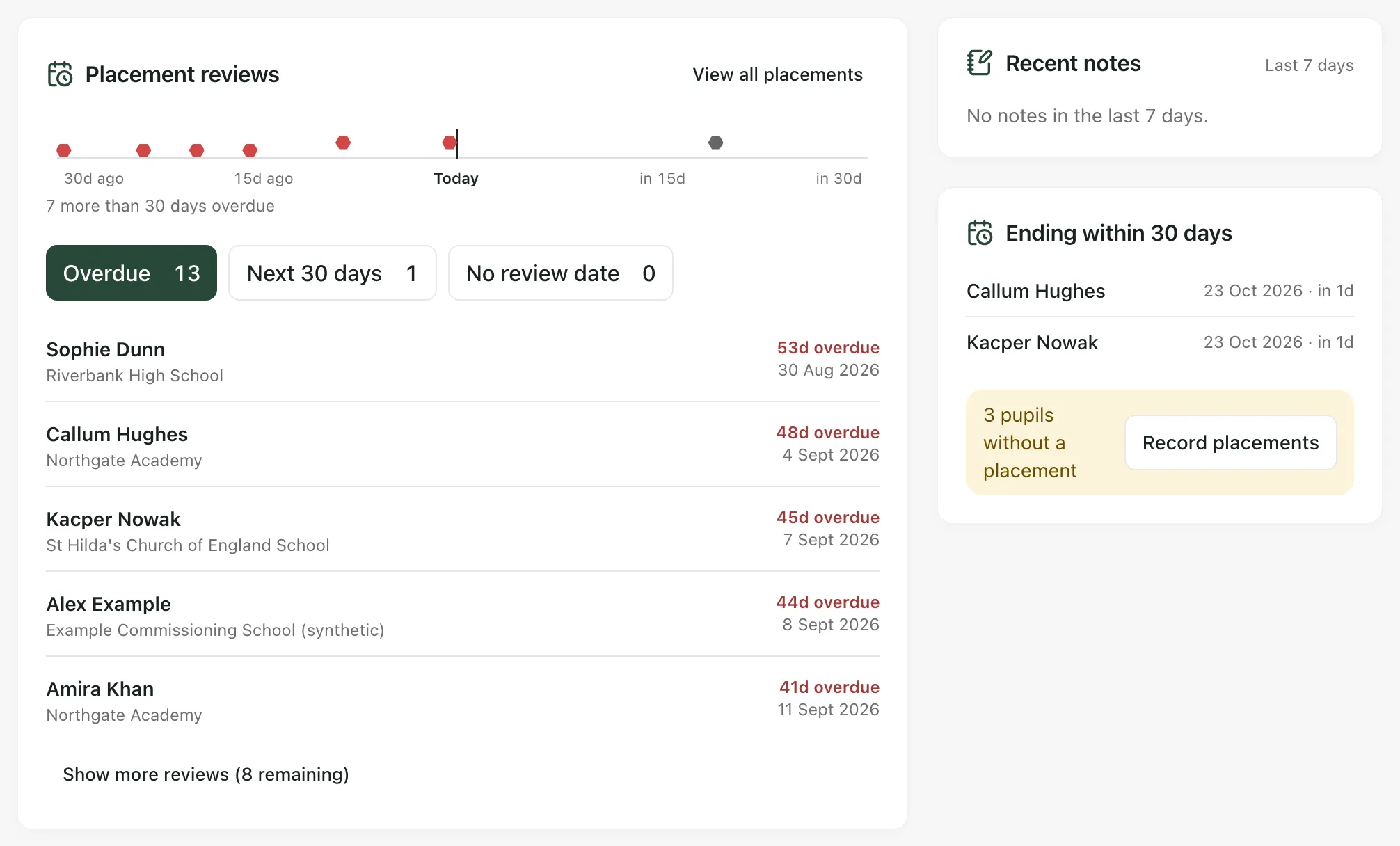
Task: Open Alex Example's review row
Action: 463,614
